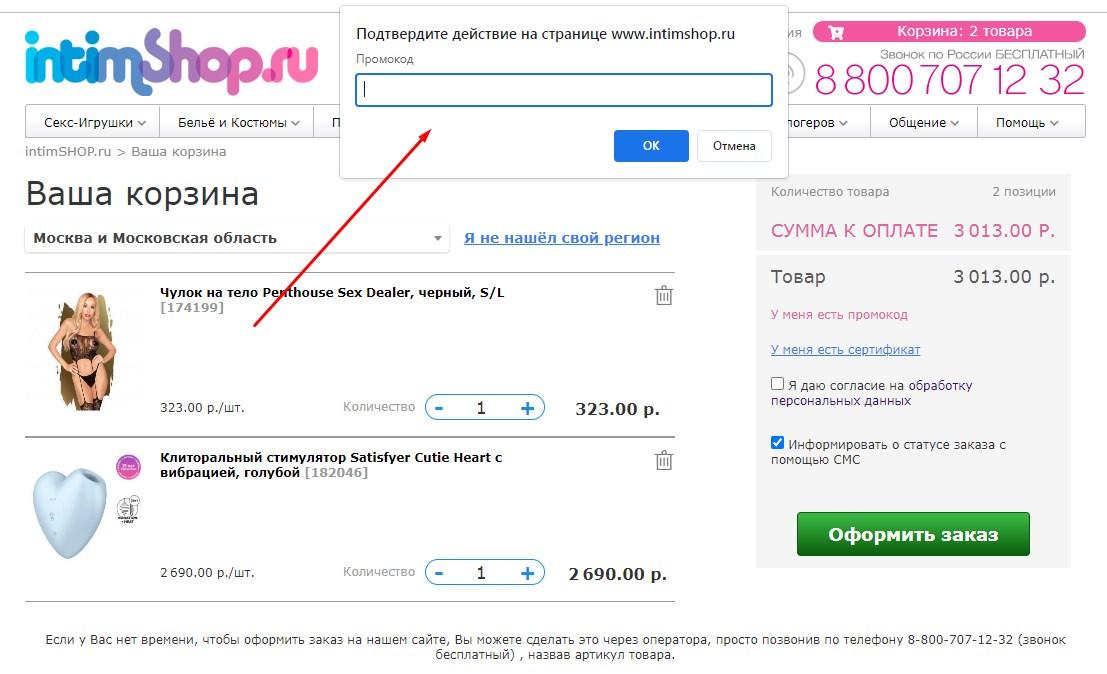Image resolution: width=1107 pixels, height=674 pixels.
Task: Open the Москва и Московская область region dropdown
Action: tap(237, 239)
